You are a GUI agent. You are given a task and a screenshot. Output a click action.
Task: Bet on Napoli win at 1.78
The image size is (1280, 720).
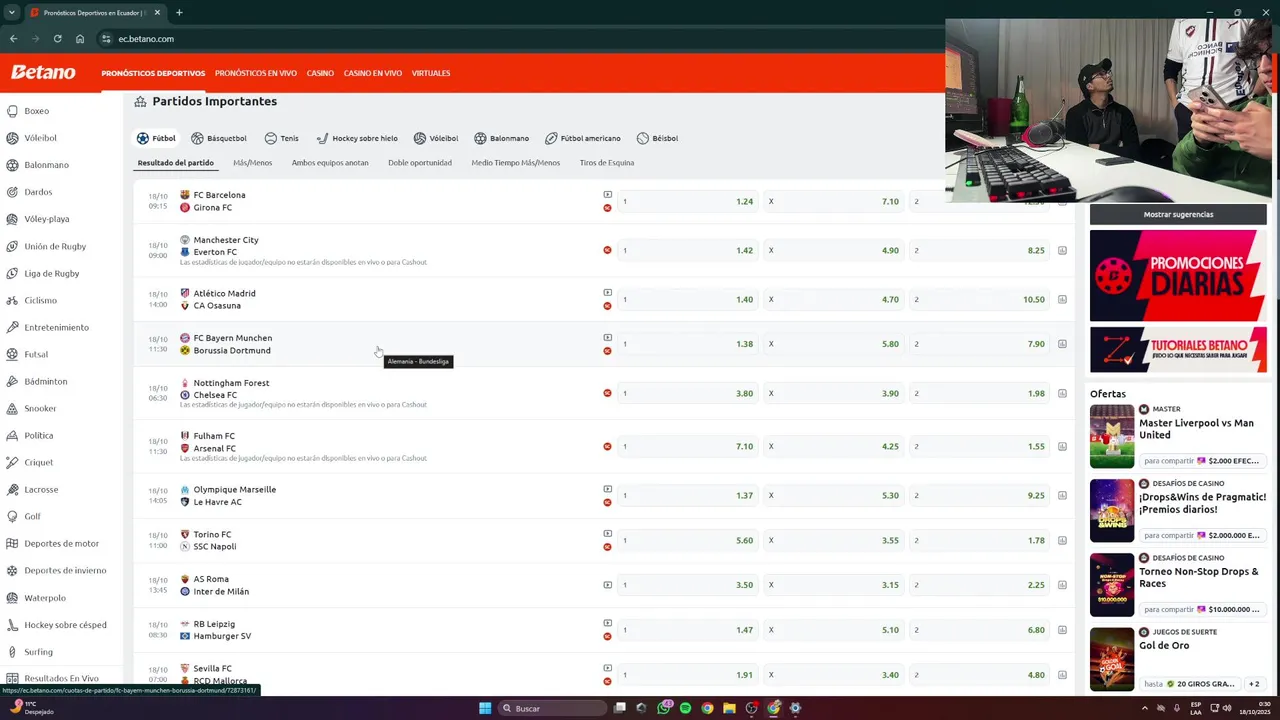point(980,541)
